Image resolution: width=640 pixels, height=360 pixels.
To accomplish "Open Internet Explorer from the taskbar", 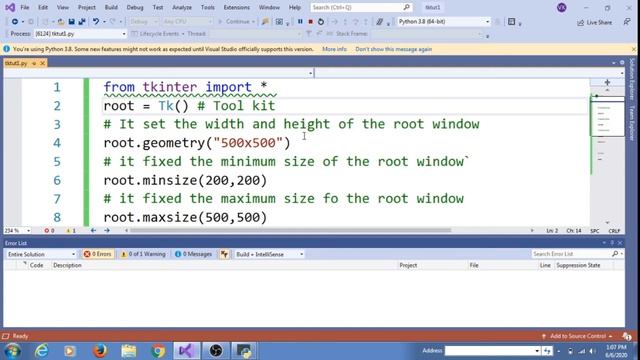I will tap(41, 351).
